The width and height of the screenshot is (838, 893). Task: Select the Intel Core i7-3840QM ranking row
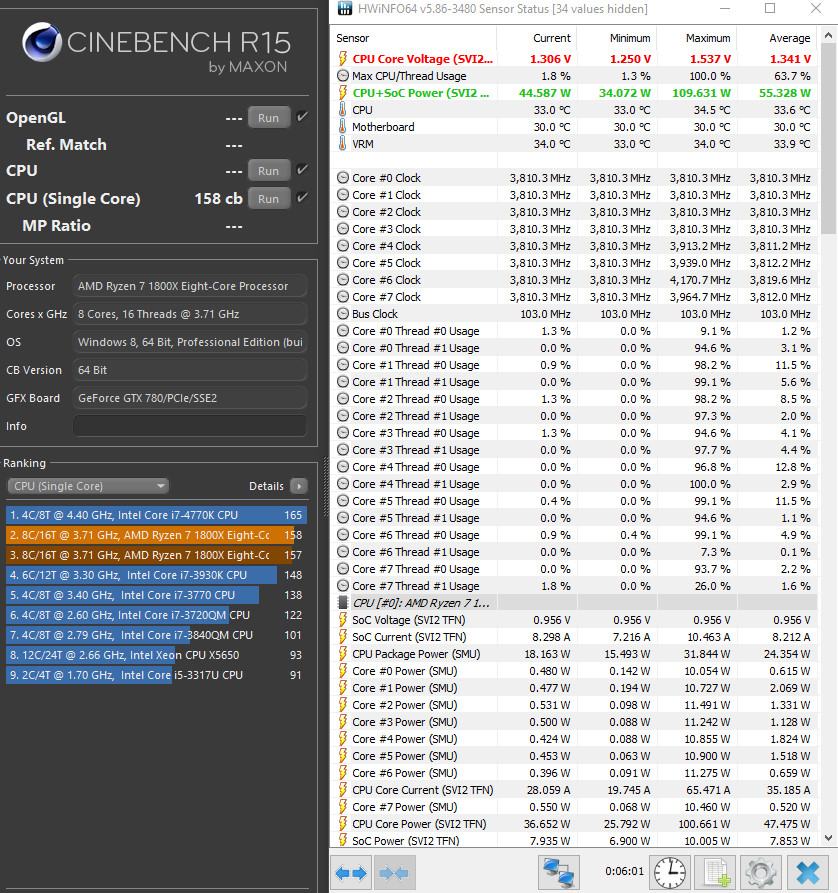pyautogui.click(x=157, y=635)
